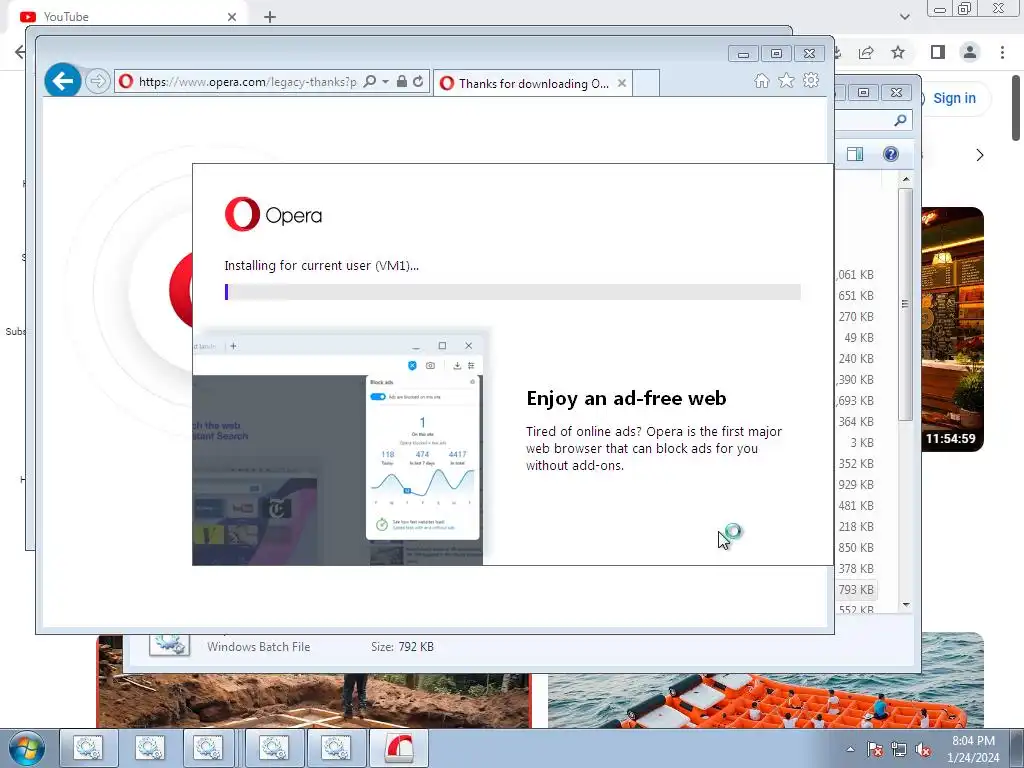
Task: Click the Chrome share page icon
Action: tap(866, 52)
